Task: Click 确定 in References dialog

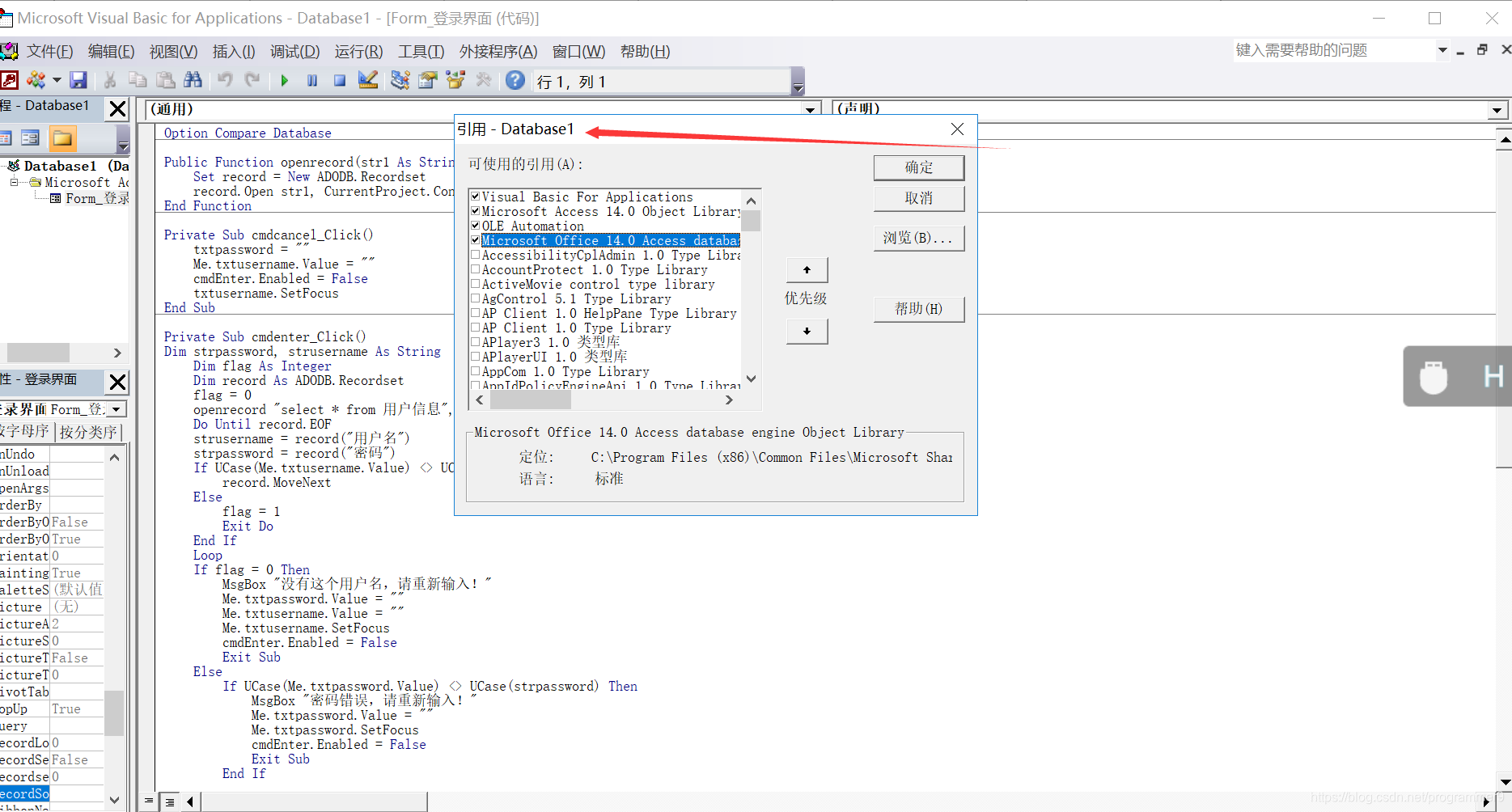Action: pos(919,167)
